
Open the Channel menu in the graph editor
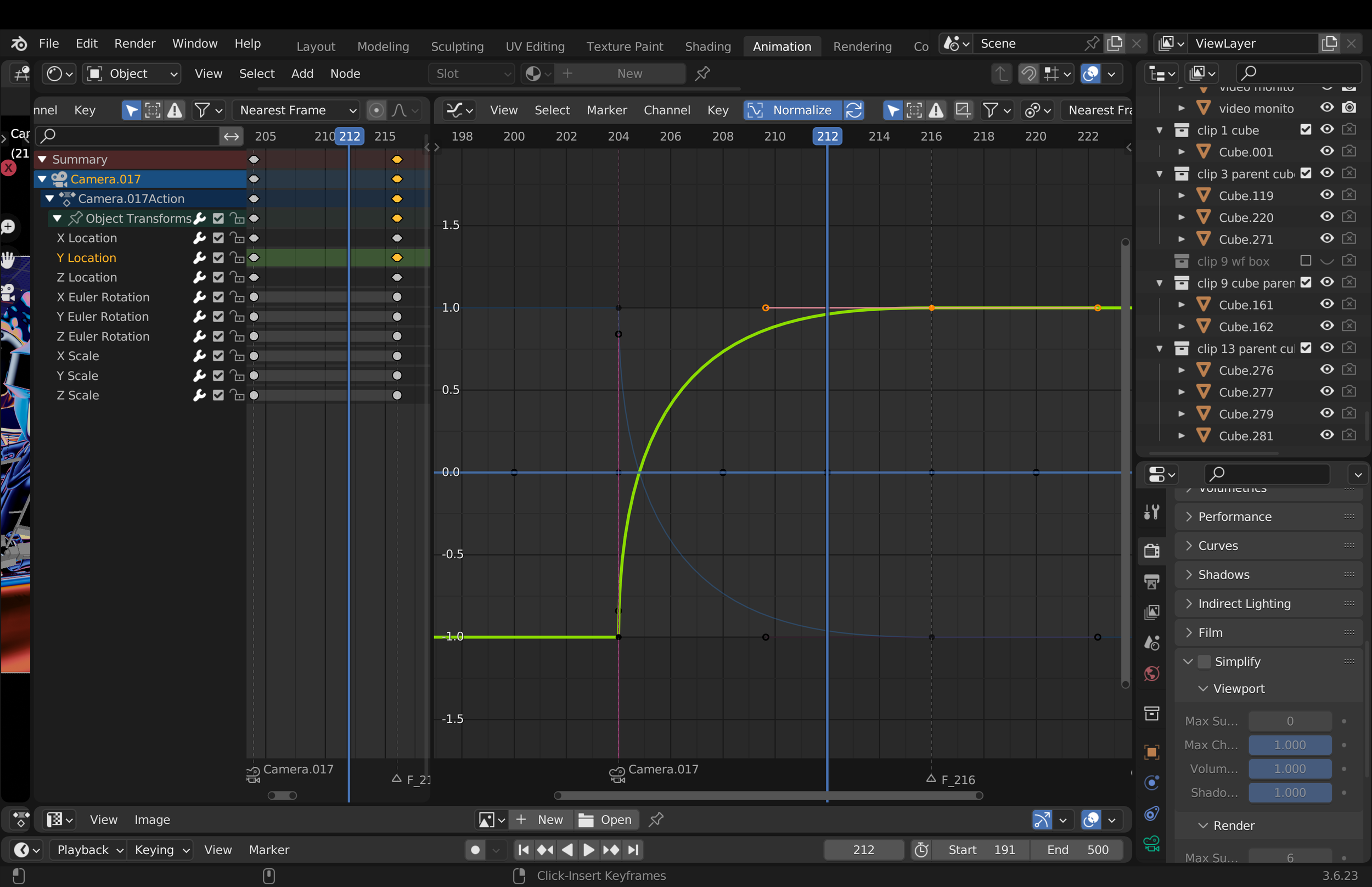point(666,110)
